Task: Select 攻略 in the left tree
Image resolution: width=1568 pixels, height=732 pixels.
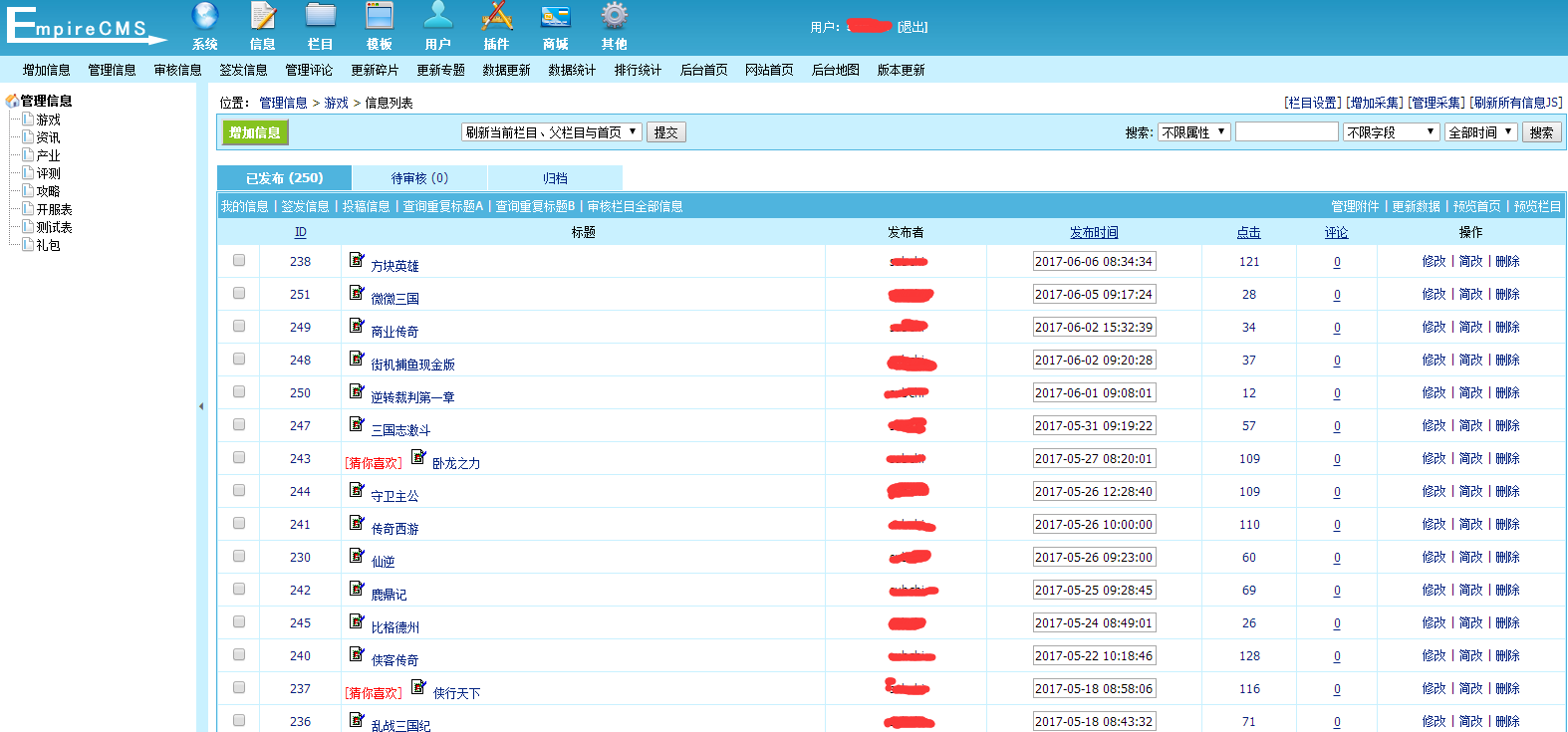Action: point(48,191)
